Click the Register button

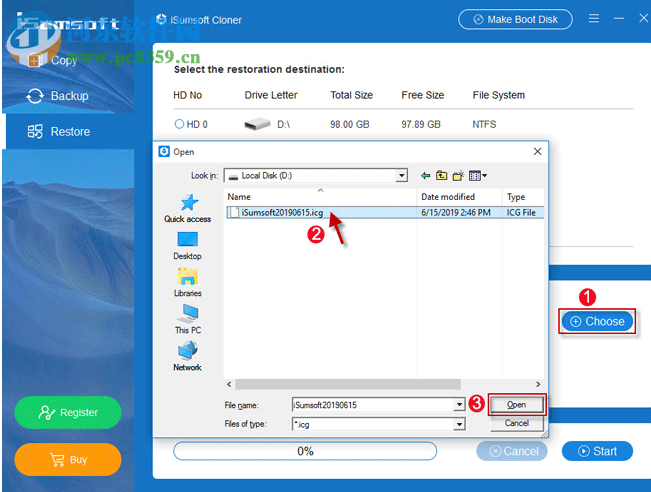pos(68,412)
